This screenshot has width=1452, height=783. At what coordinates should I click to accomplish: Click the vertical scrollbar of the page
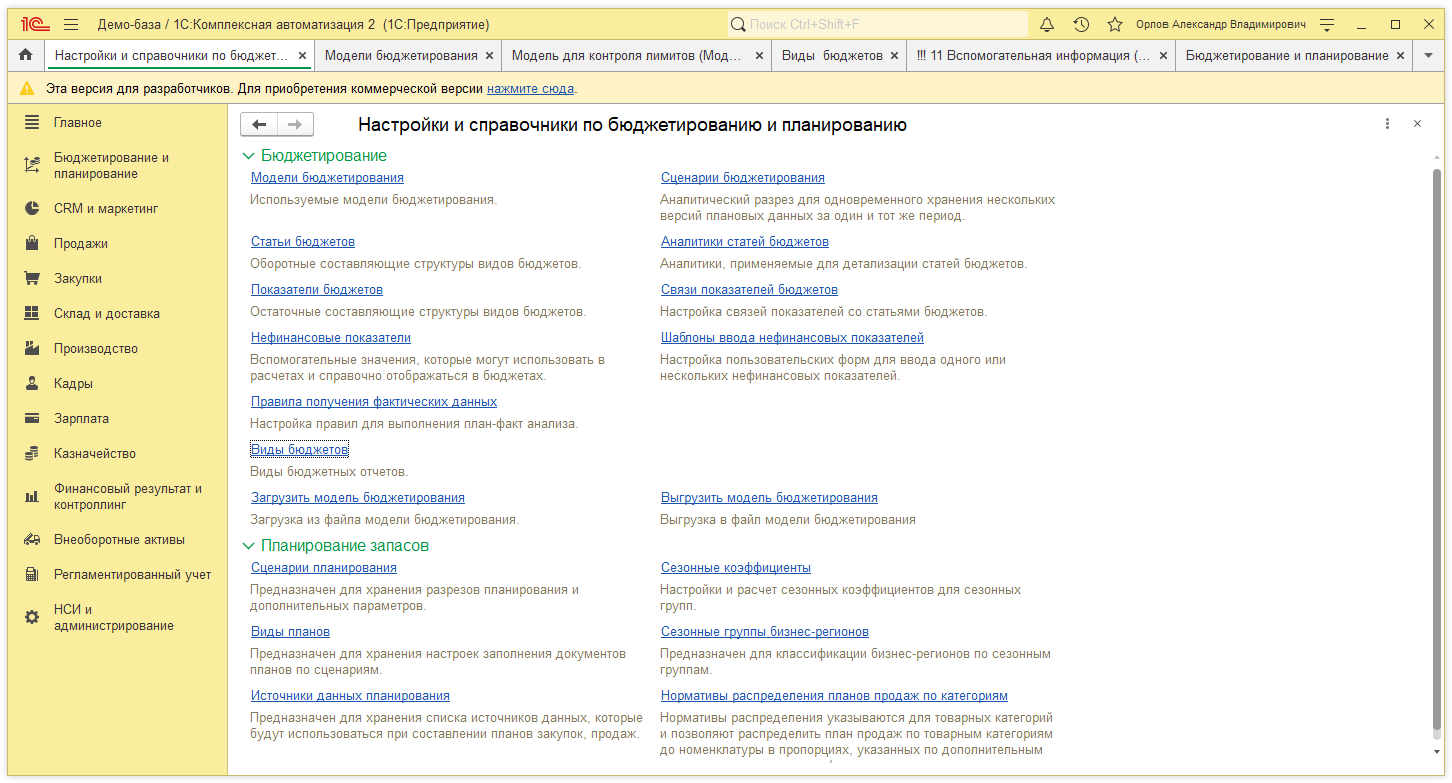coord(1437,450)
